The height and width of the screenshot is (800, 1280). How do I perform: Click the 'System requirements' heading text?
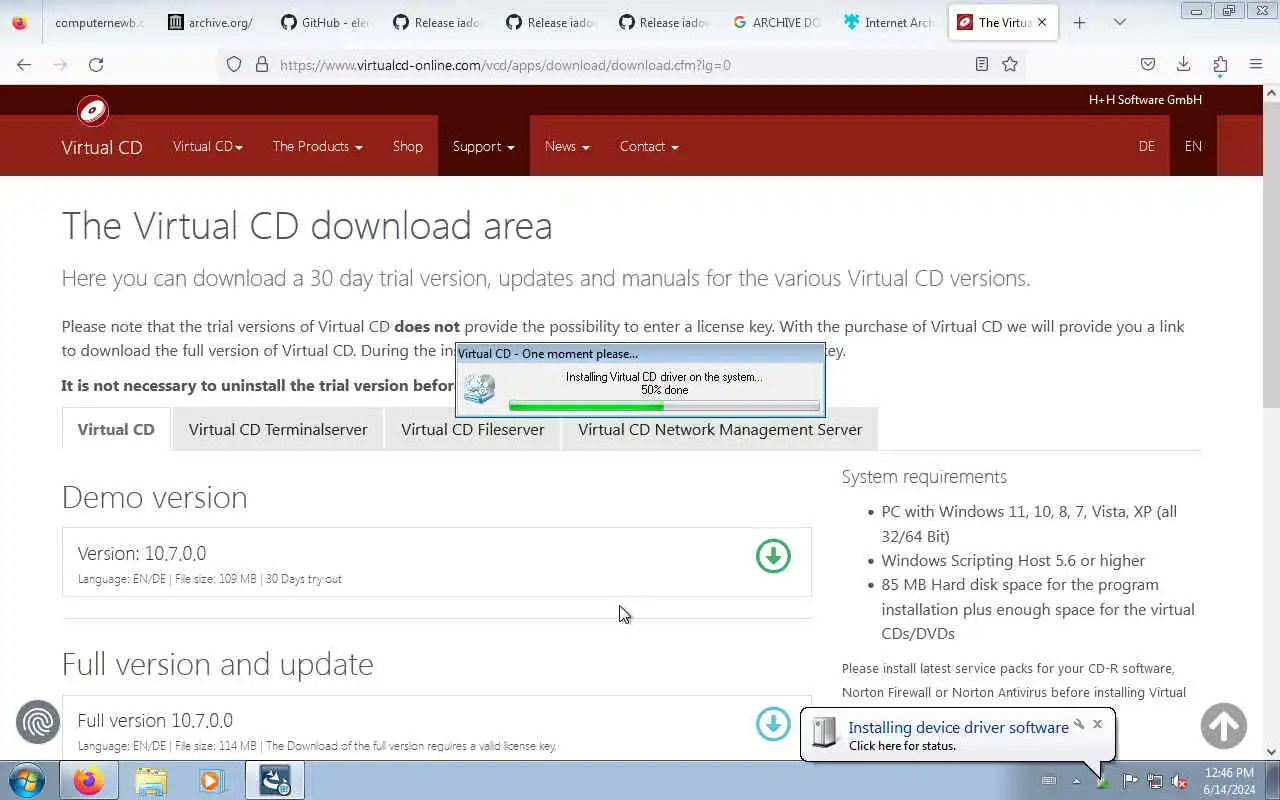(924, 477)
